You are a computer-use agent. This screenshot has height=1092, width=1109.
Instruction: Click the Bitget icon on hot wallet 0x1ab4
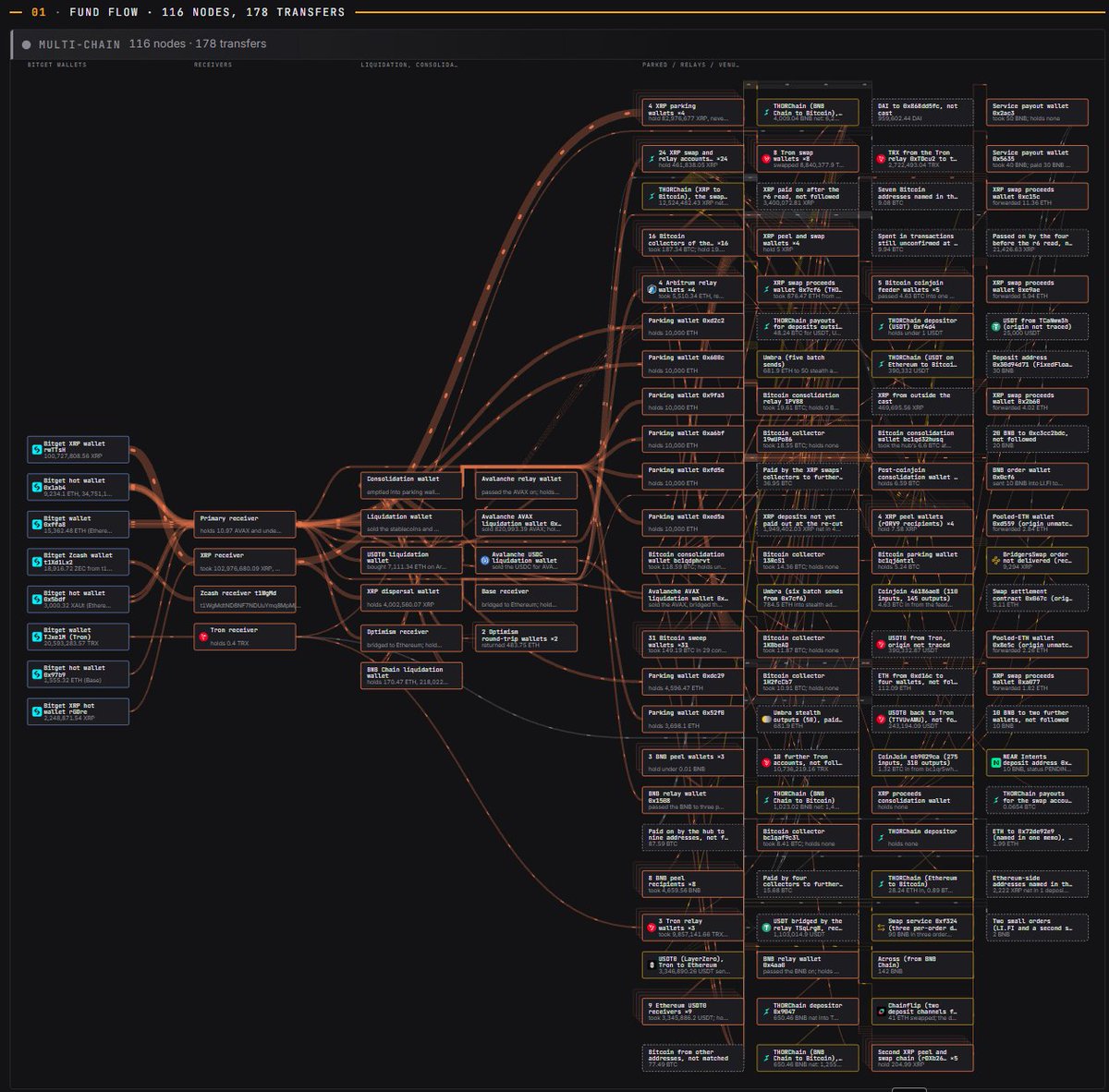(x=38, y=487)
